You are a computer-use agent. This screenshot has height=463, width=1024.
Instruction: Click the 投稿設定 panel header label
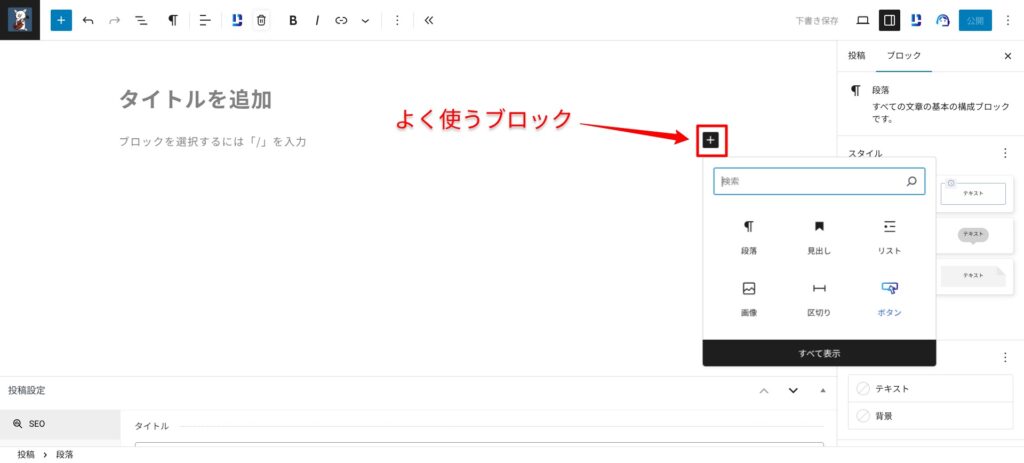(27, 391)
